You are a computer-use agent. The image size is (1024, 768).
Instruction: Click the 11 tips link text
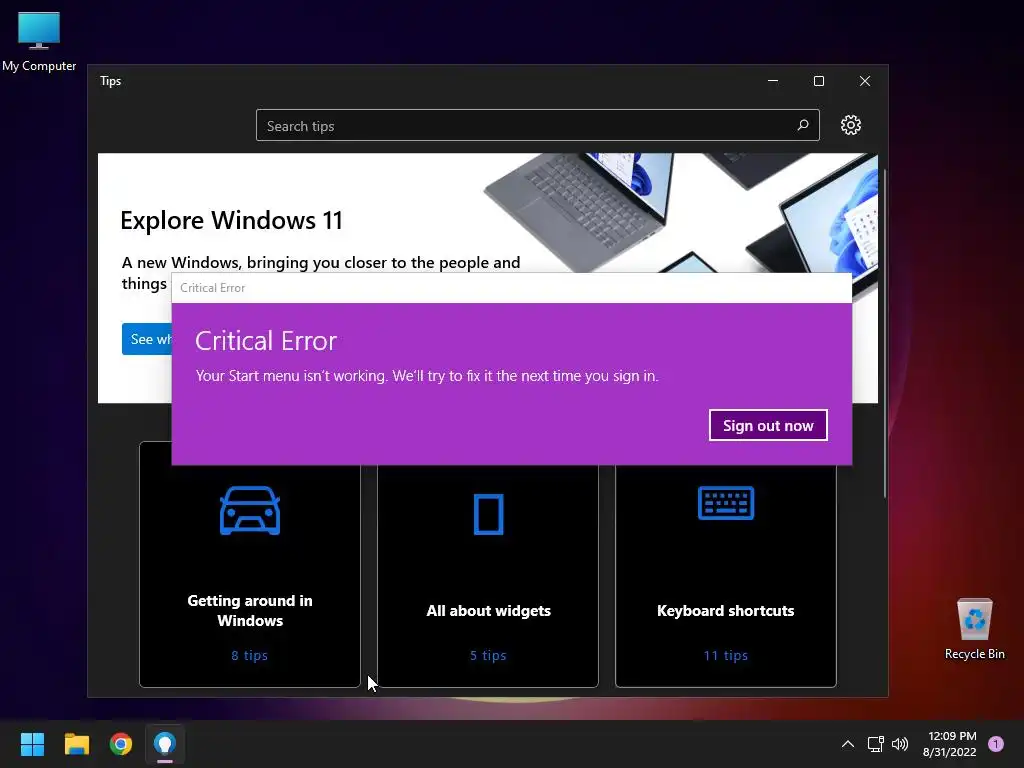click(x=726, y=655)
